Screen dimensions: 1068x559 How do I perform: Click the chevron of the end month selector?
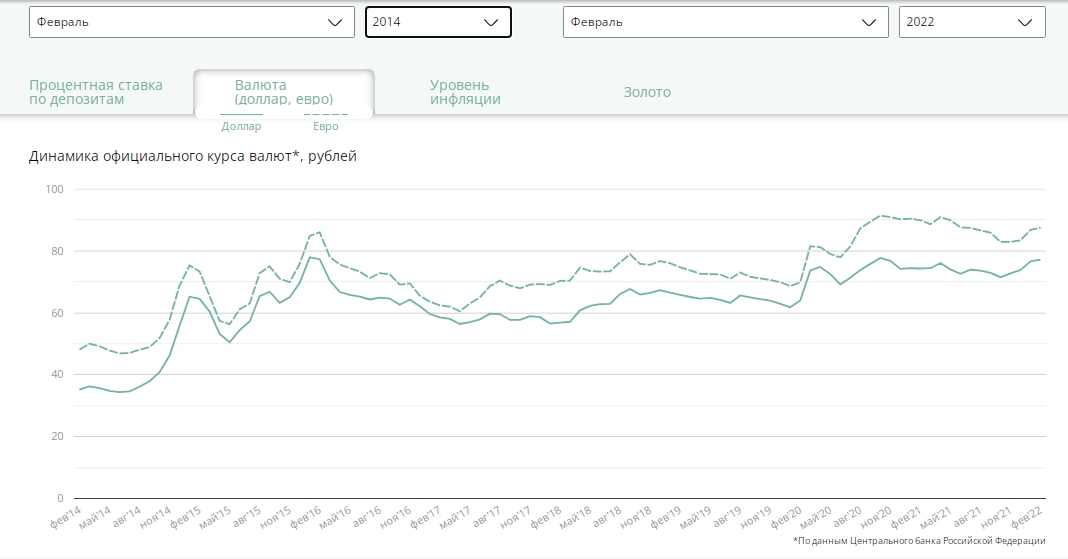pos(868,22)
